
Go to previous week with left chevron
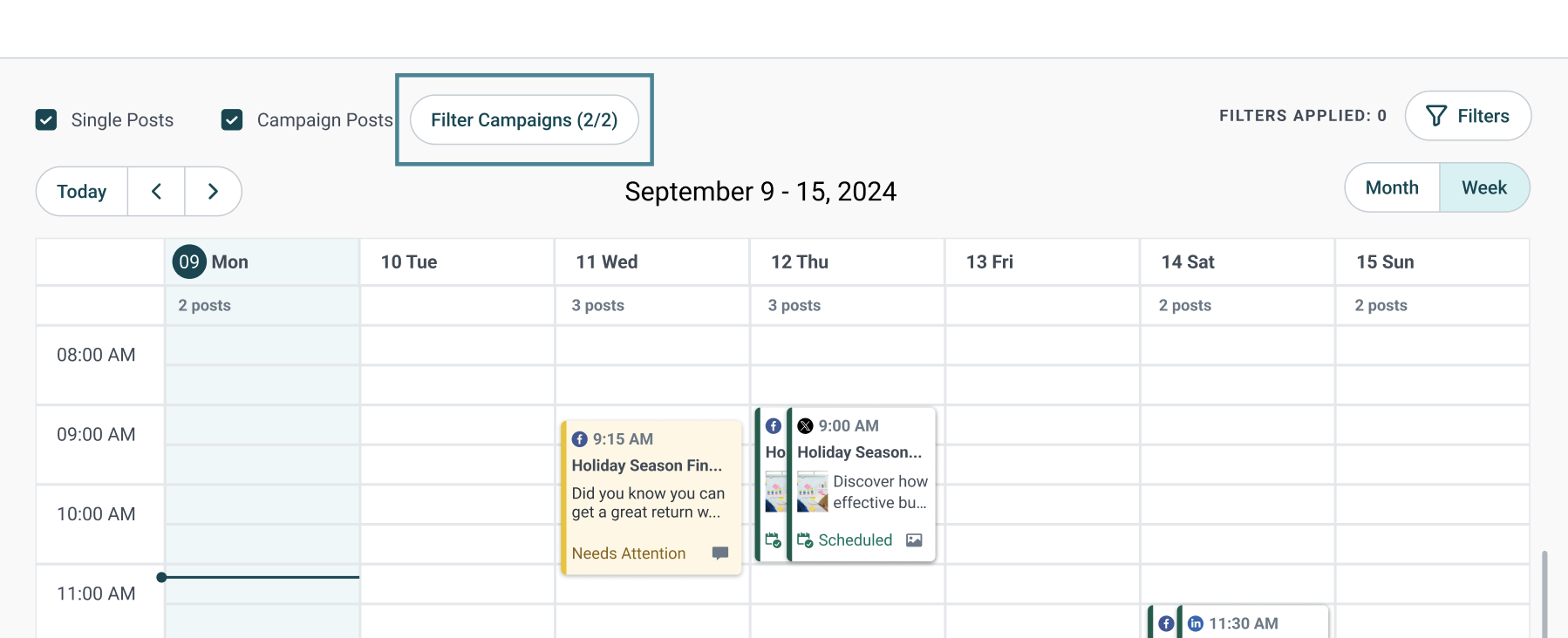click(156, 191)
